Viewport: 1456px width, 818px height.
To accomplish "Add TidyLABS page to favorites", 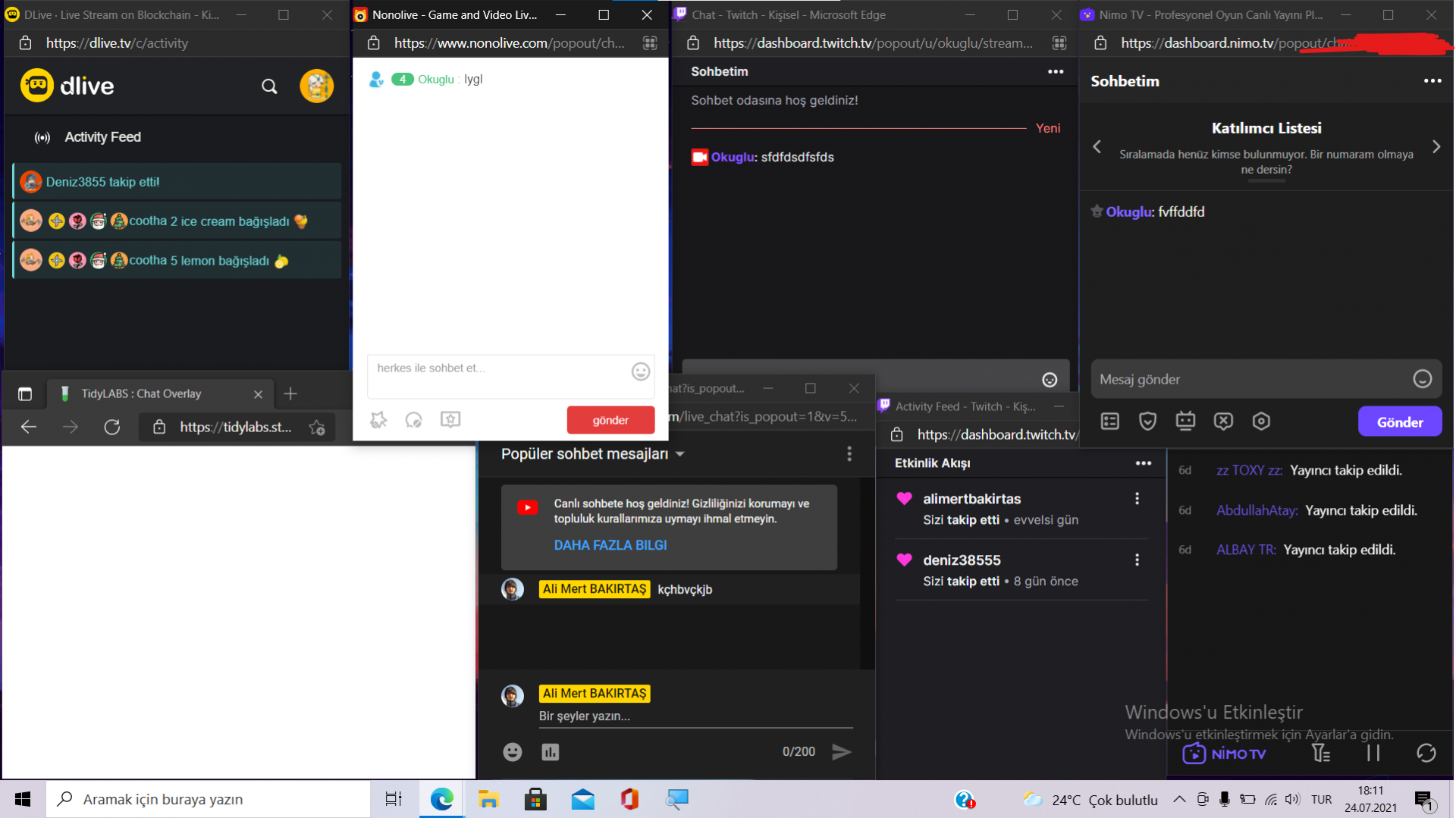I will click(317, 428).
